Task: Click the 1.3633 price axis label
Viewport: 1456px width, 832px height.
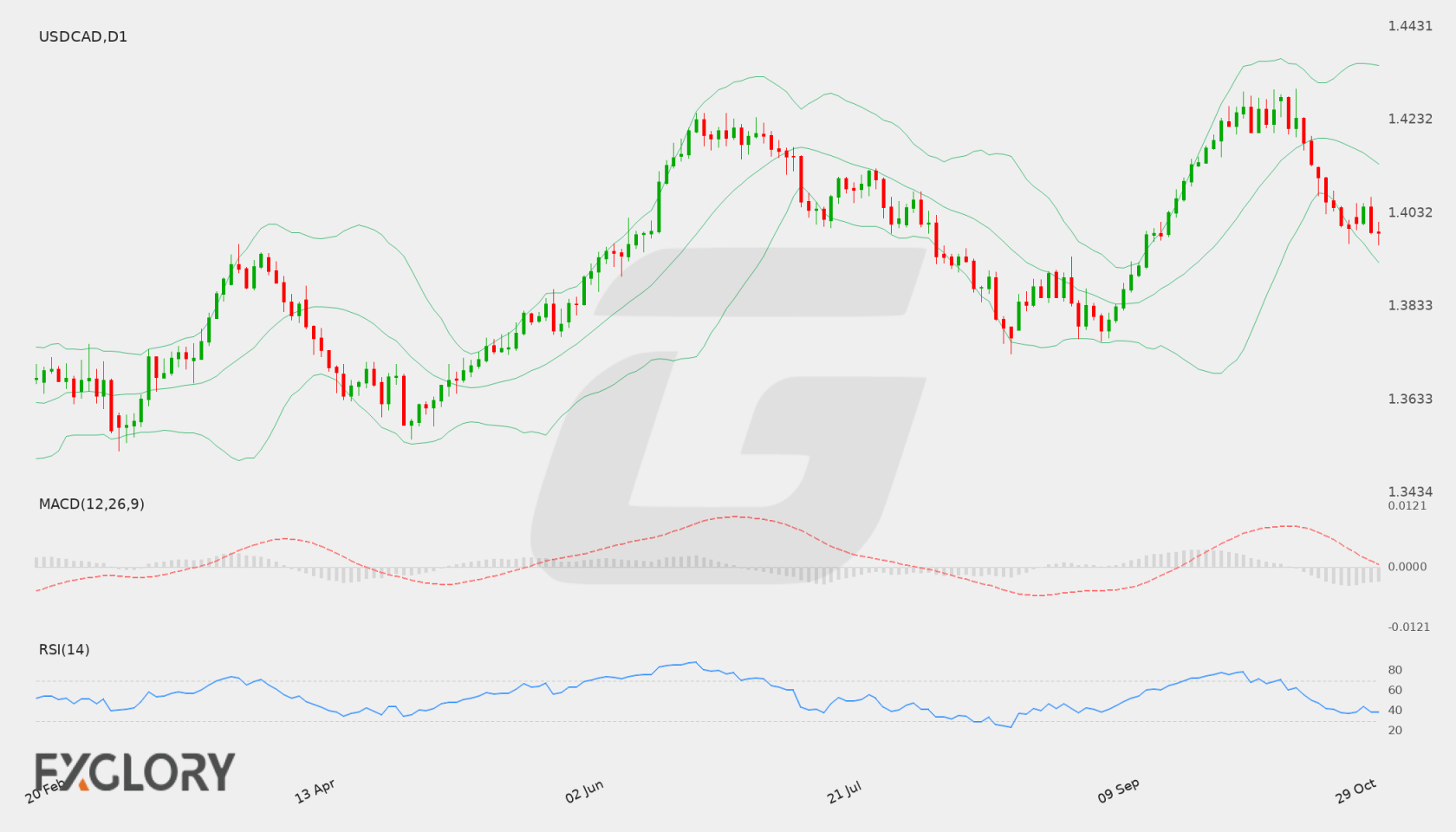Action: [1410, 399]
